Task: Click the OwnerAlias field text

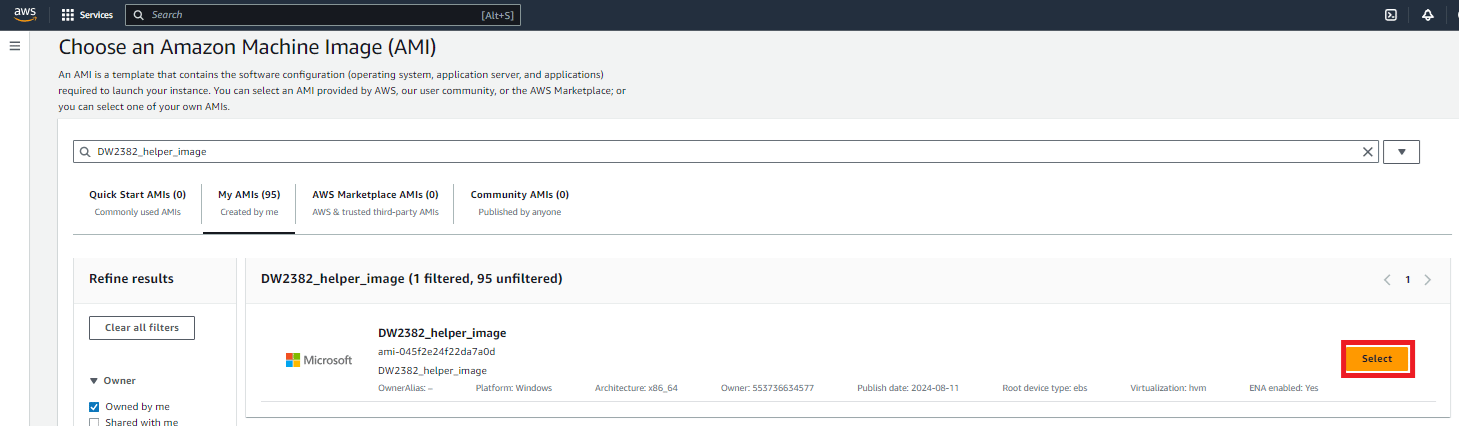Action: pos(405,388)
